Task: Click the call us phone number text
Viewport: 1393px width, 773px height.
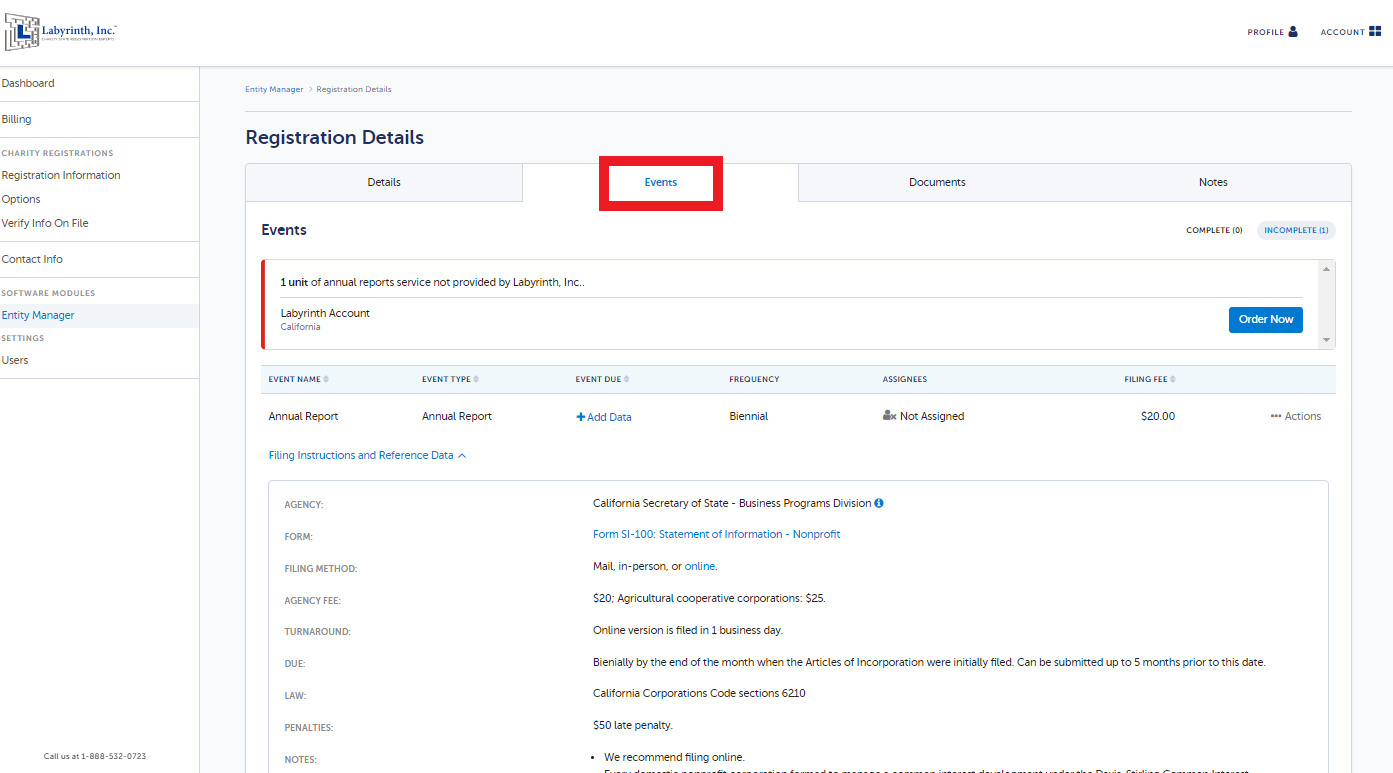Action: [x=95, y=756]
